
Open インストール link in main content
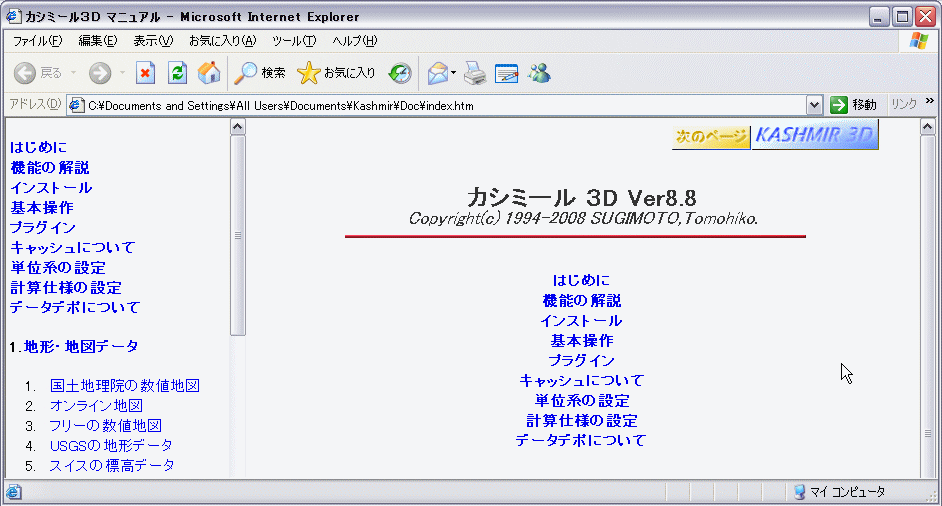tap(581, 320)
